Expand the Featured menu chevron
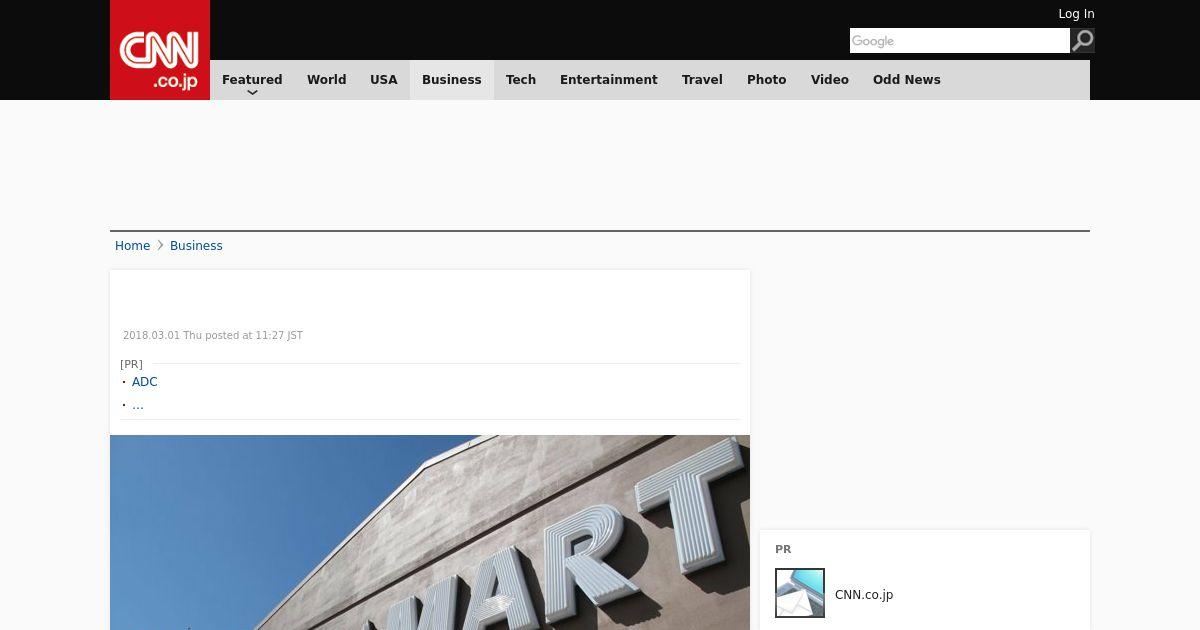The height and width of the screenshot is (630, 1200). point(252,92)
